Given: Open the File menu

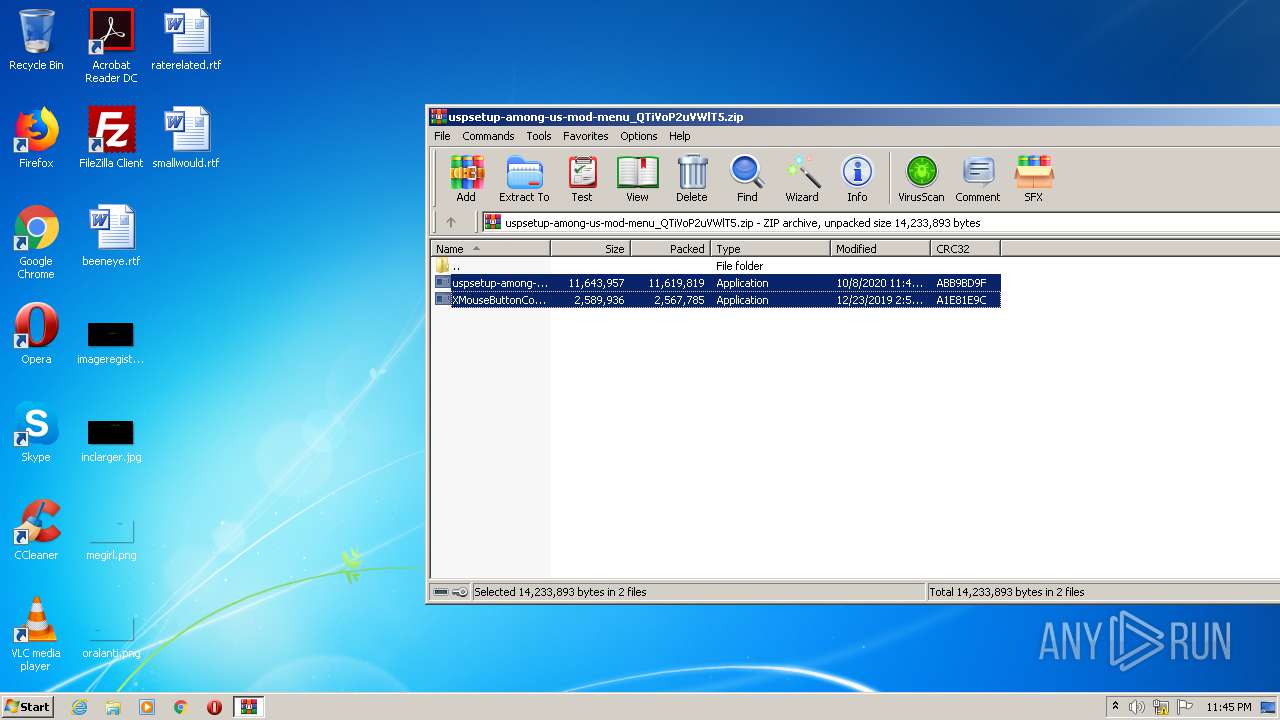Looking at the screenshot, I should [442, 136].
